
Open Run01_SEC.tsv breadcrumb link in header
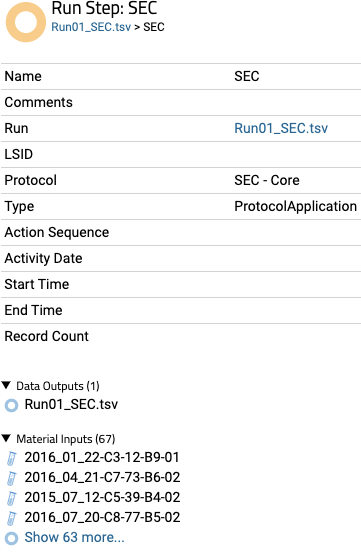[x=91, y=27]
